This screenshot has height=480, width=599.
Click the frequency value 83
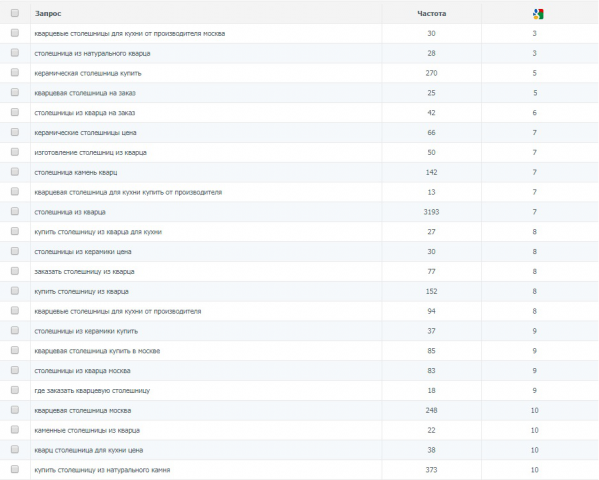pyautogui.click(x=431, y=371)
